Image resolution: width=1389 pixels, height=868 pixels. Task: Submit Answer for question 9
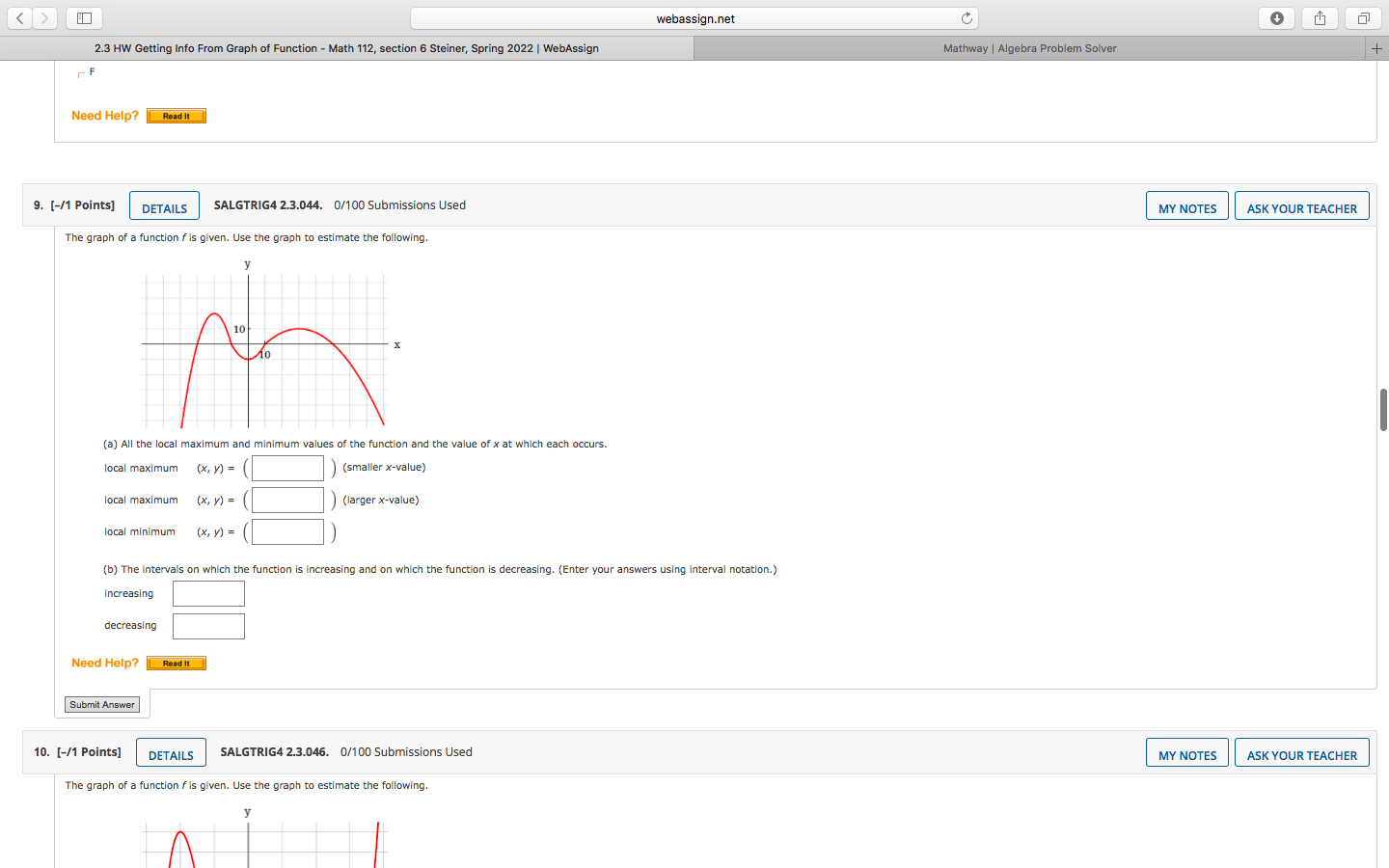pyautogui.click(x=101, y=704)
